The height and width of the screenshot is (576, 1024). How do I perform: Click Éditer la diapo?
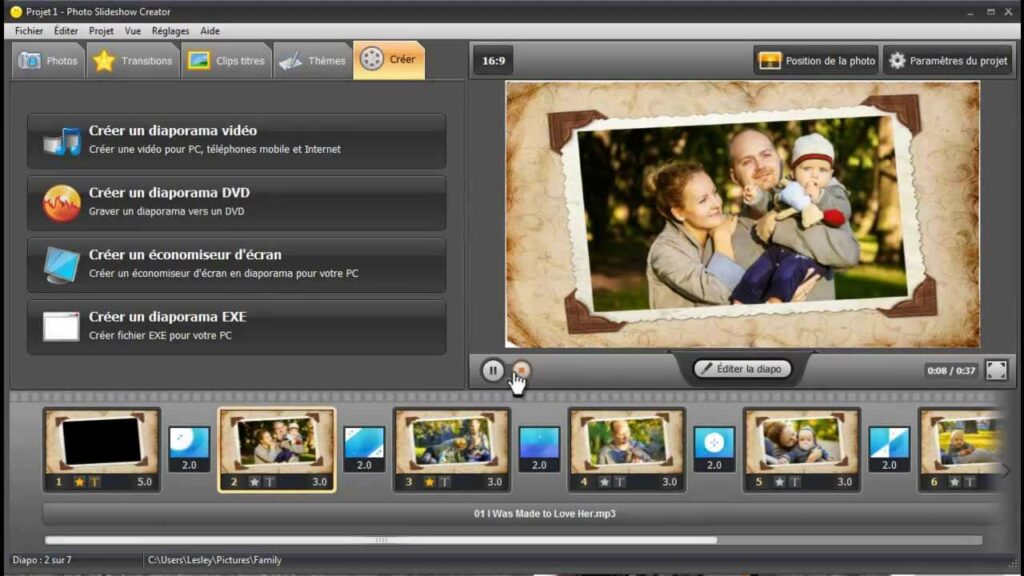[x=742, y=368]
